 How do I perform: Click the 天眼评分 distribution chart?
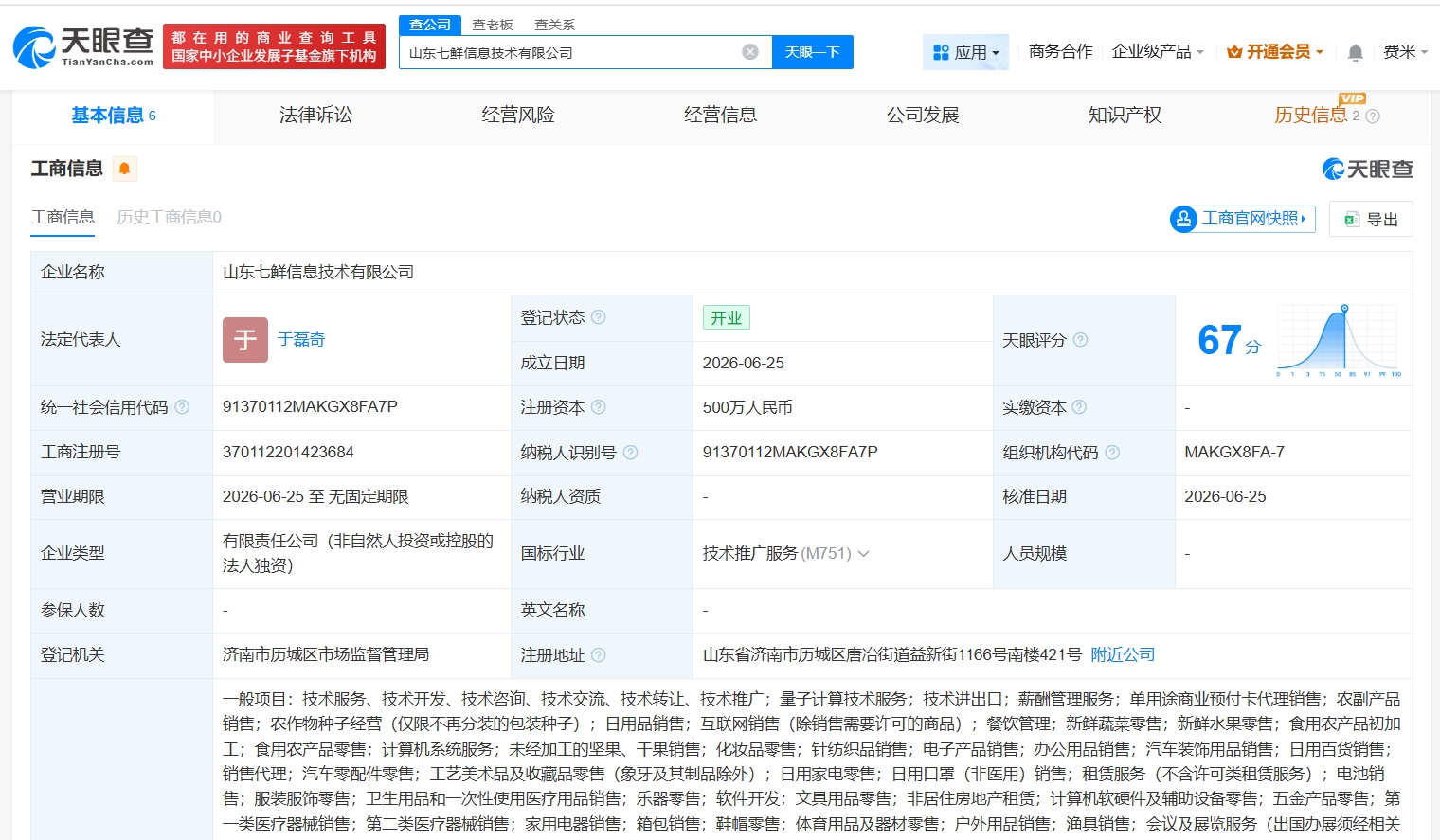pos(1339,341)
